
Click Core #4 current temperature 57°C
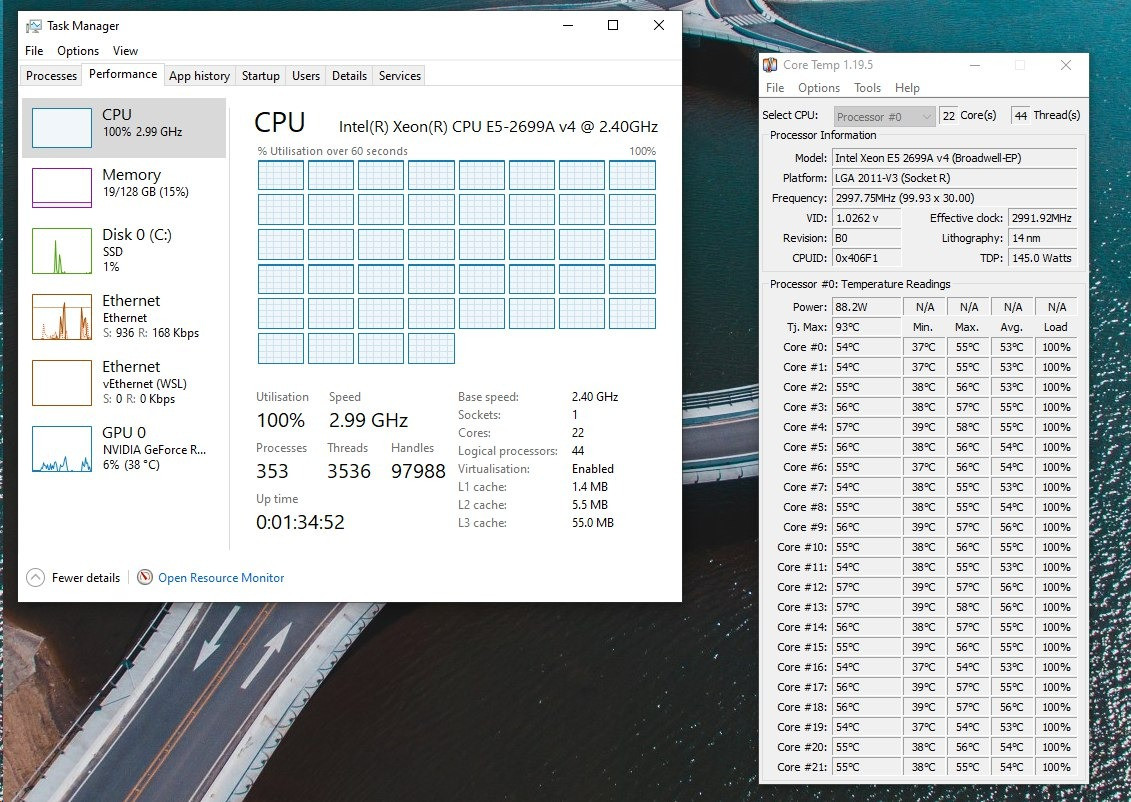point(866,427)
